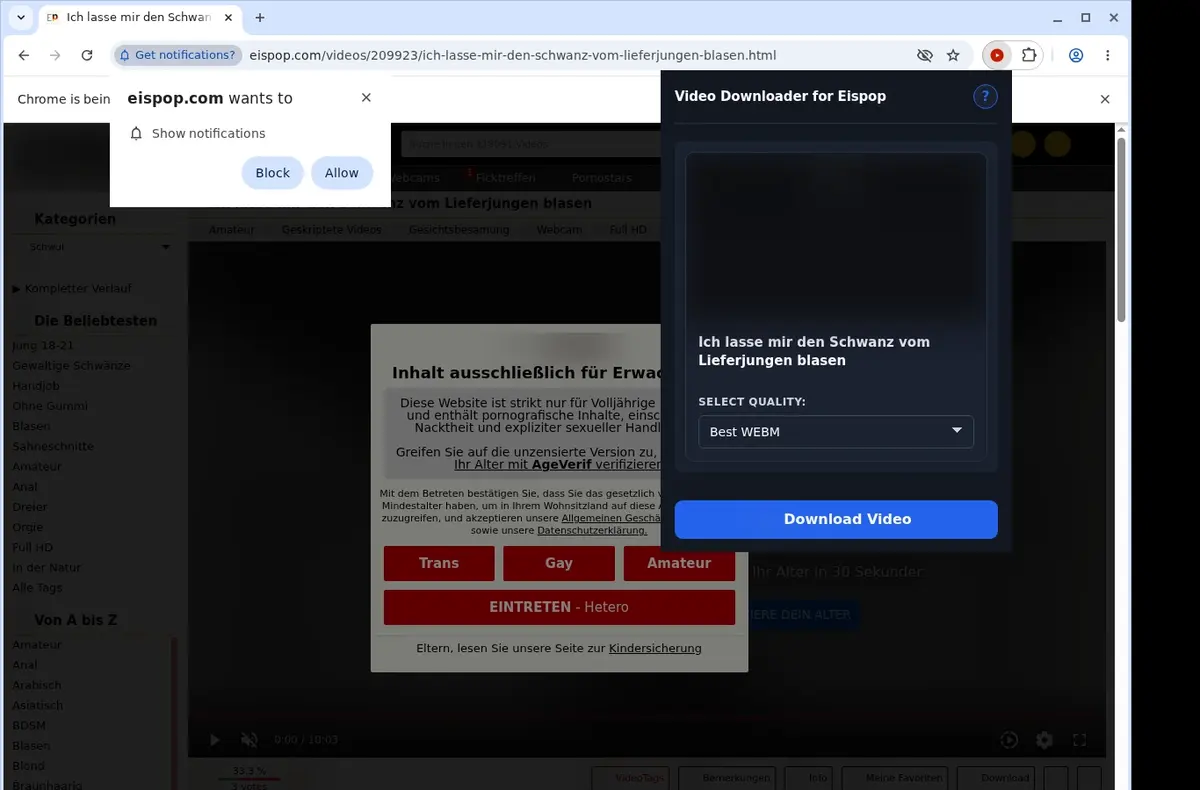The height and width of the screenshot is (790, 1200).
Task: Click the site search field
Action: point(530,144)
